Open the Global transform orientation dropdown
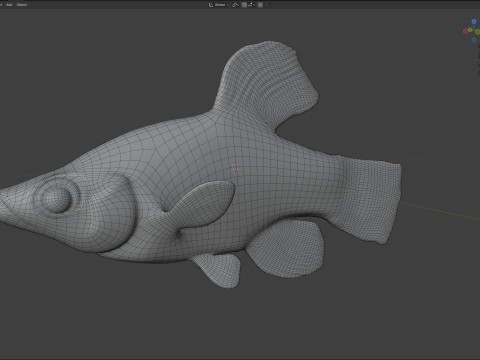 click(x=219, y=5)
